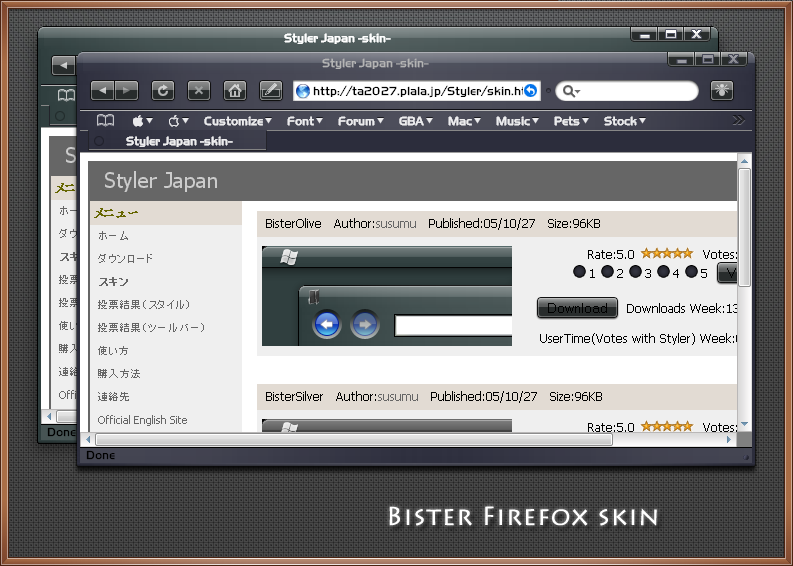Open the Pets bookmarks folder
The width and height of the screenshot is (793, 566).
pyautogui.click(x=571, y=121)
